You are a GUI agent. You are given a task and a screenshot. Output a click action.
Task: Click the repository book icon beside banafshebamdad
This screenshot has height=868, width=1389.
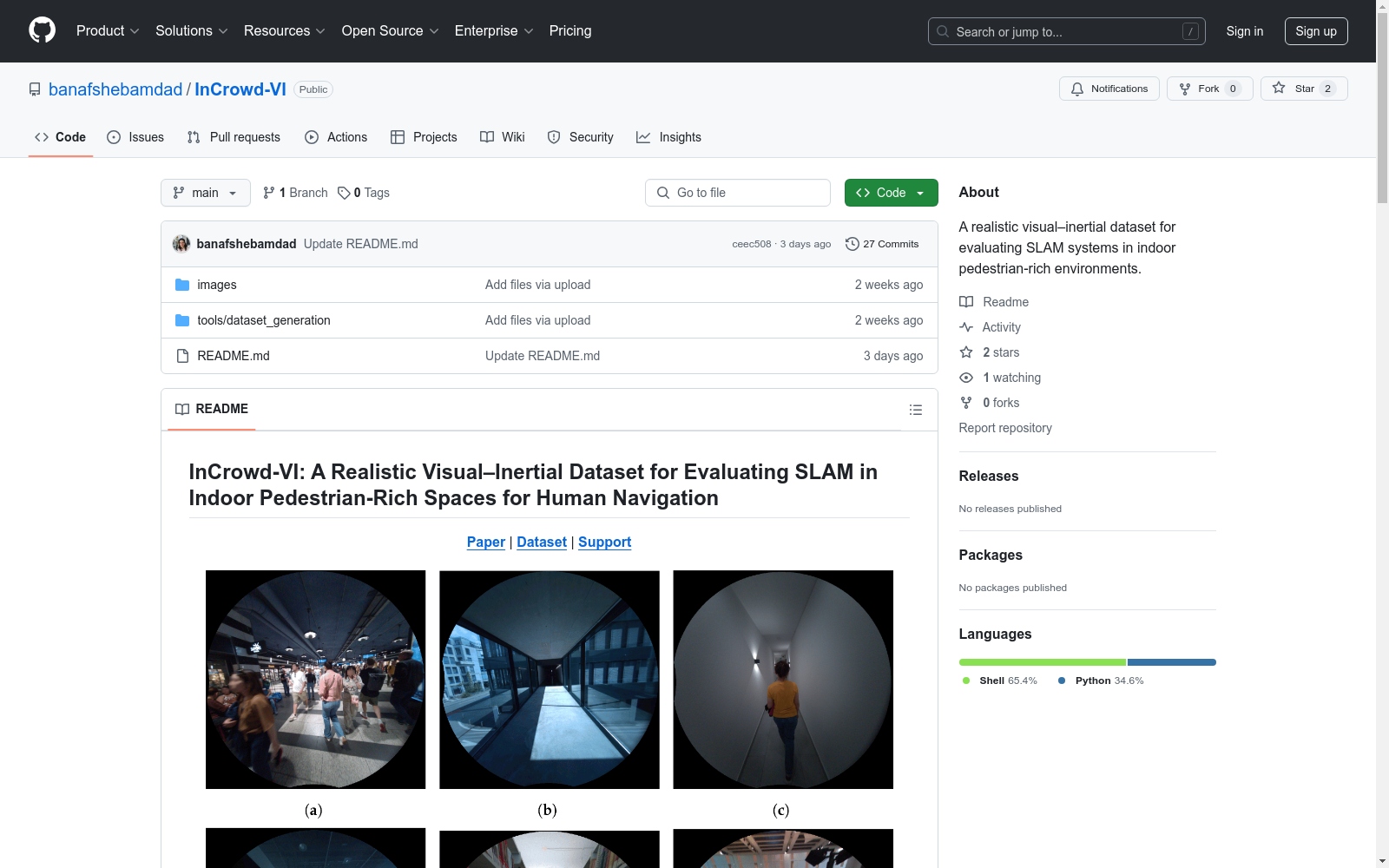click(35, 89)
